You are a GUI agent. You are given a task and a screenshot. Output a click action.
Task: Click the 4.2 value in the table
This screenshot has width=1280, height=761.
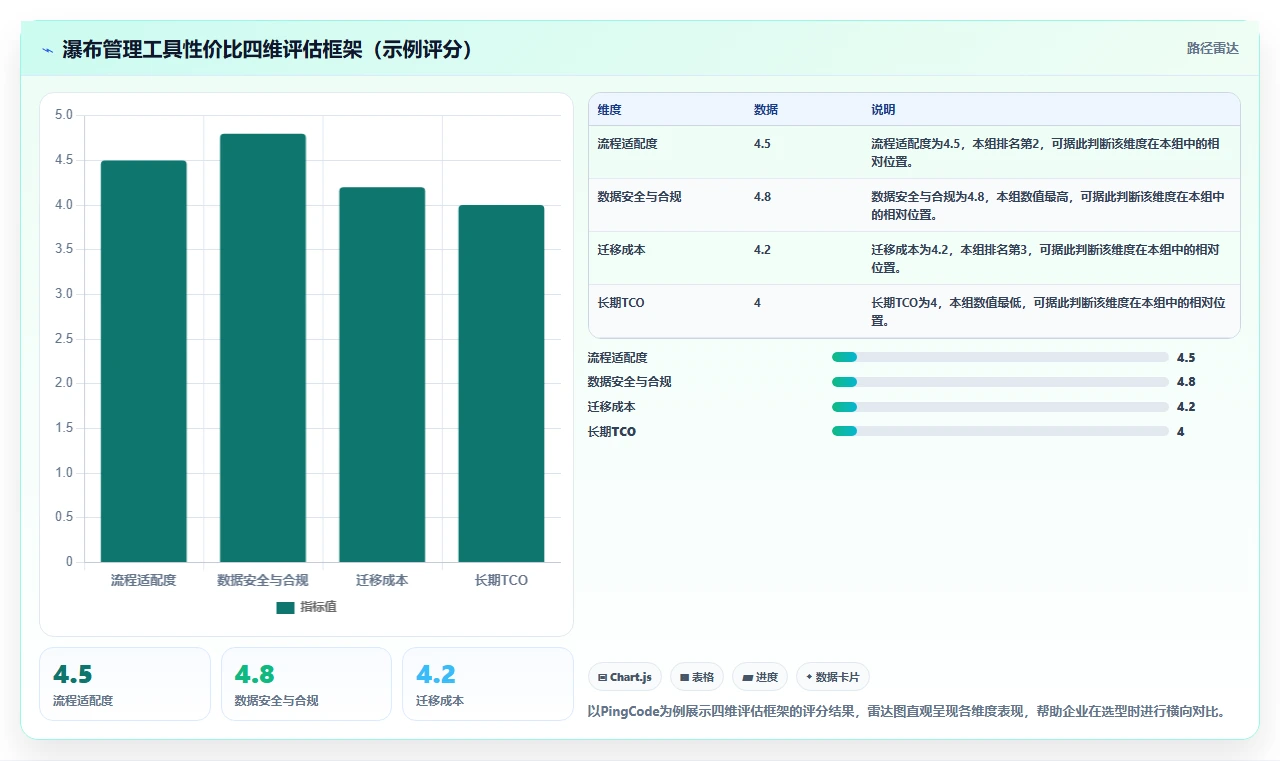point(762,250)
